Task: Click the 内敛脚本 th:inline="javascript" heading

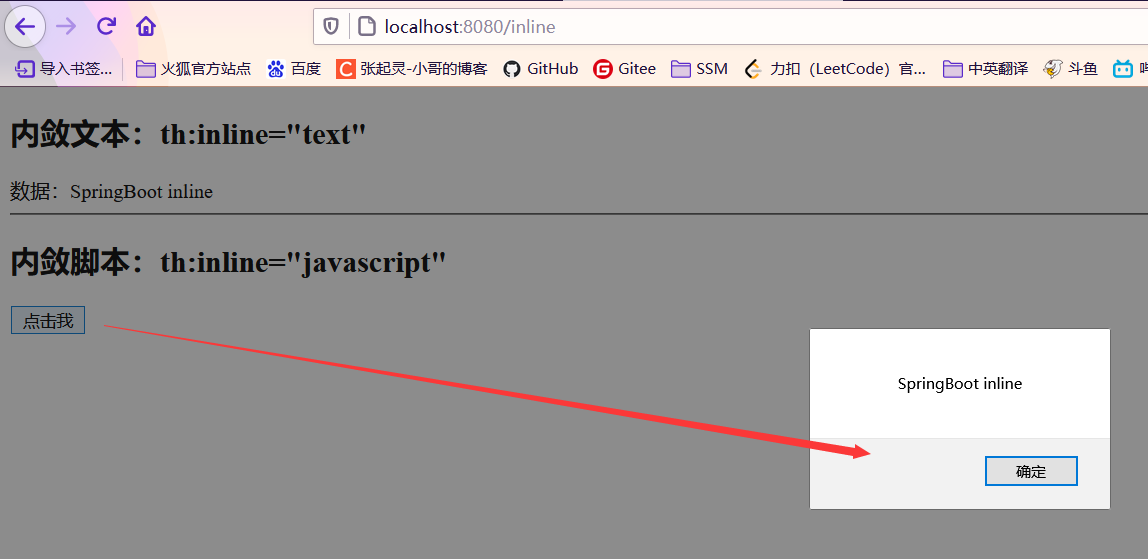Action: pyautogui.click(x=228, y=263)
